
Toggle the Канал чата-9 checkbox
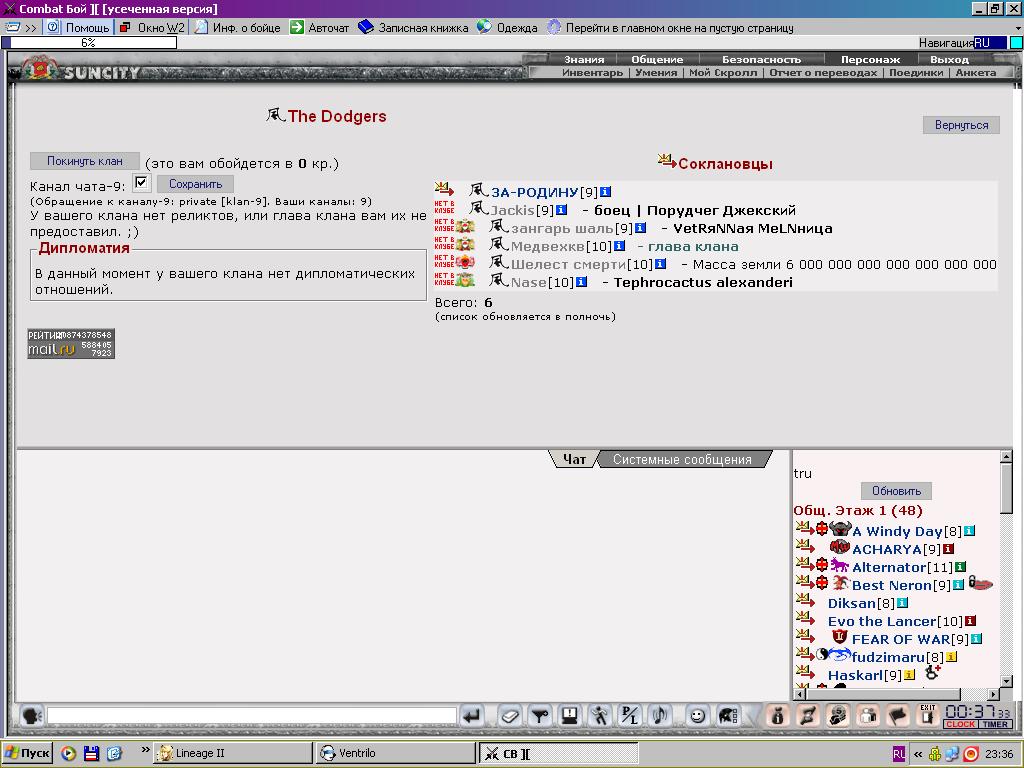141,183
